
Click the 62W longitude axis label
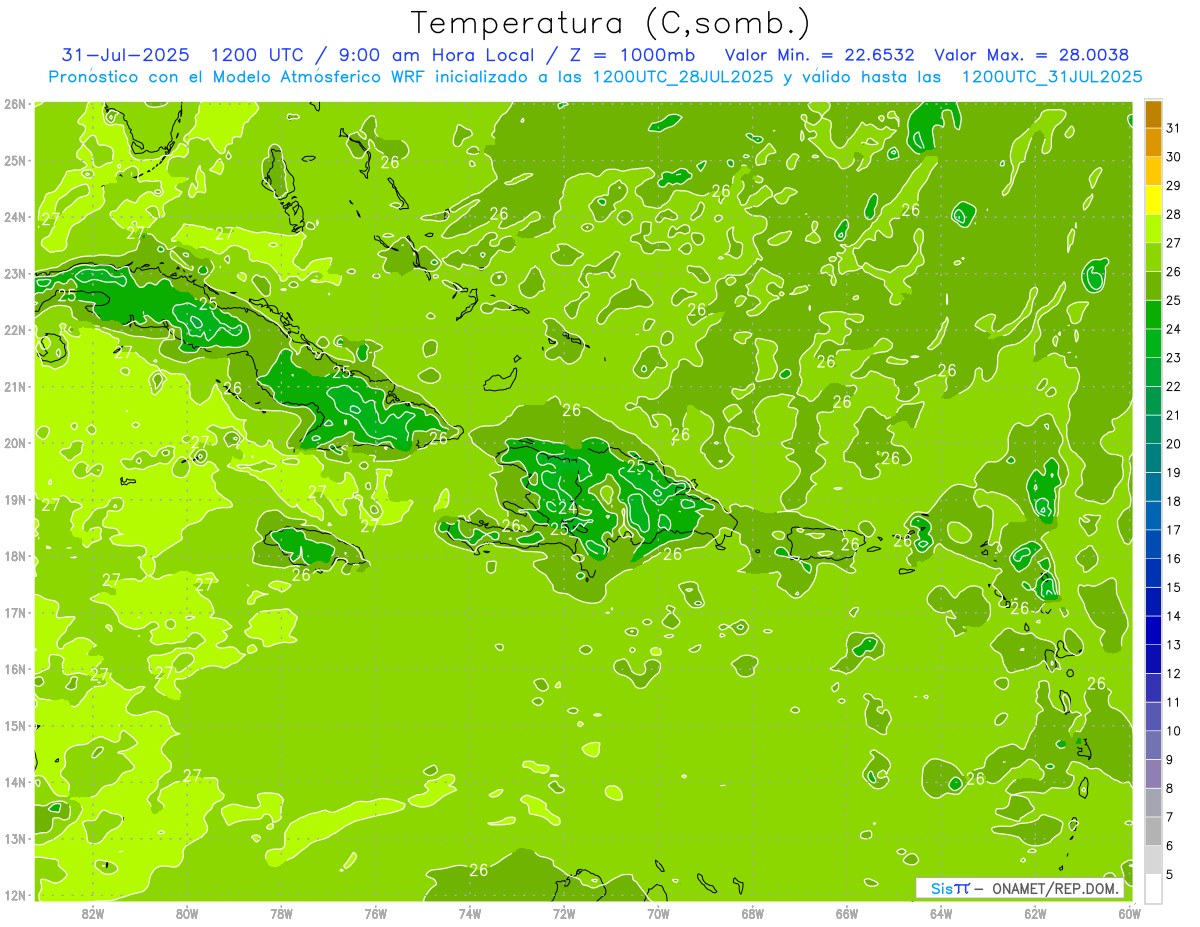tap(1035, 913)
